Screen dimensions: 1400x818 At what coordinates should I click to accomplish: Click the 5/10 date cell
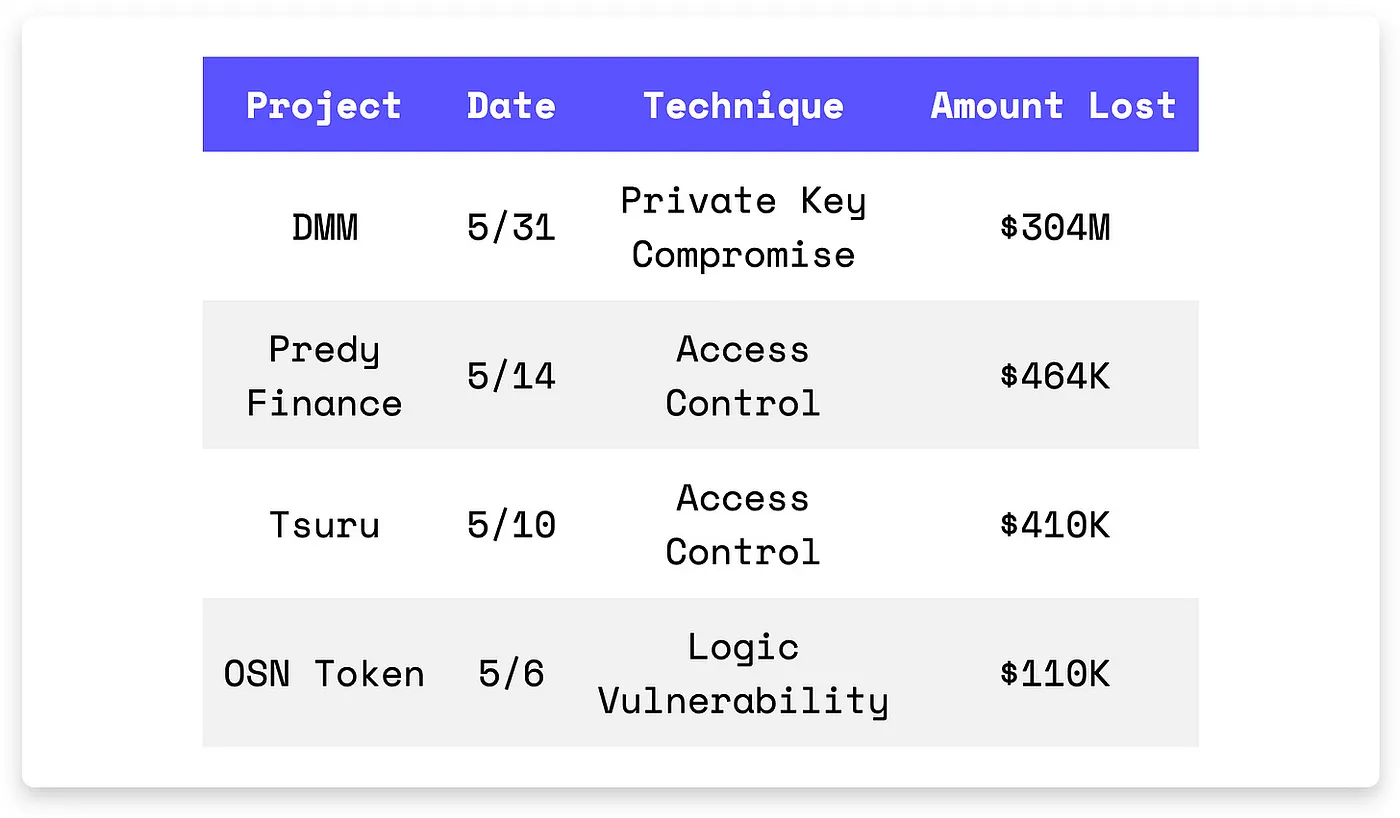click(511, 525)
